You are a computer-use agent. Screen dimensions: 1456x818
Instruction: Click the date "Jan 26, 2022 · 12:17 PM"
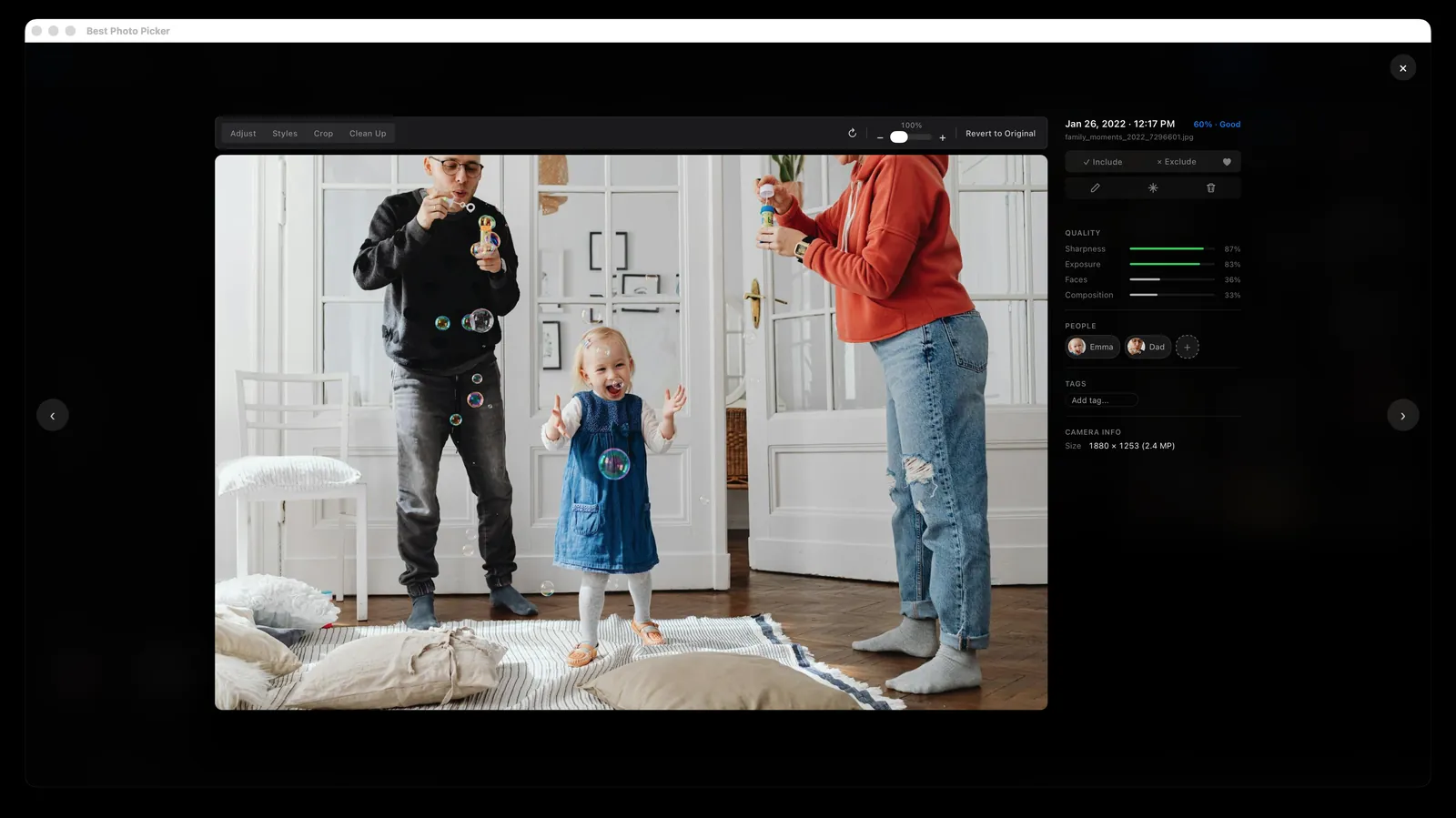[x=1119, y=124]
